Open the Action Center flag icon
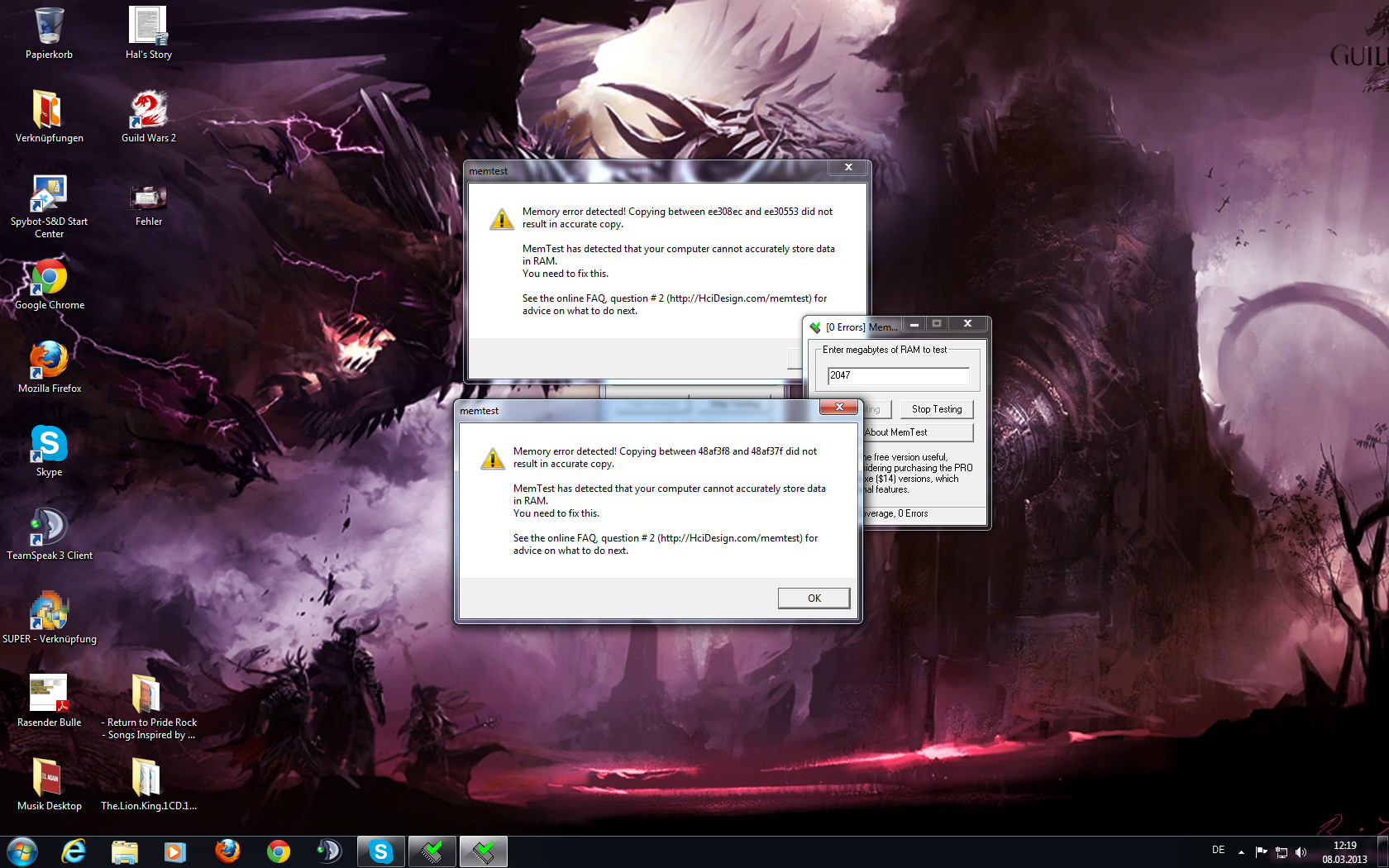Image resolution: width=1389 pixels, height=868 pixels. (x=1261, y=851)
